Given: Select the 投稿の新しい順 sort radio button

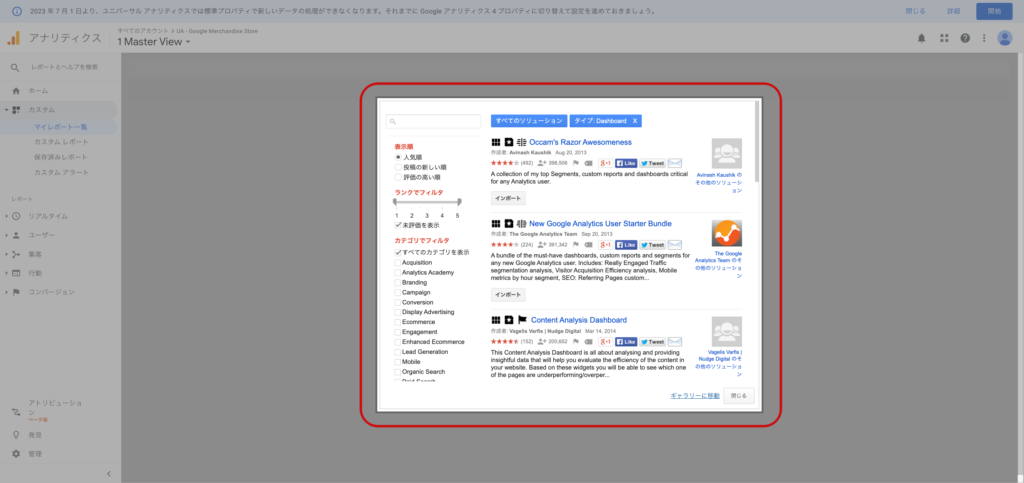Looking at the screenshot, I should (x=398, y=167).
